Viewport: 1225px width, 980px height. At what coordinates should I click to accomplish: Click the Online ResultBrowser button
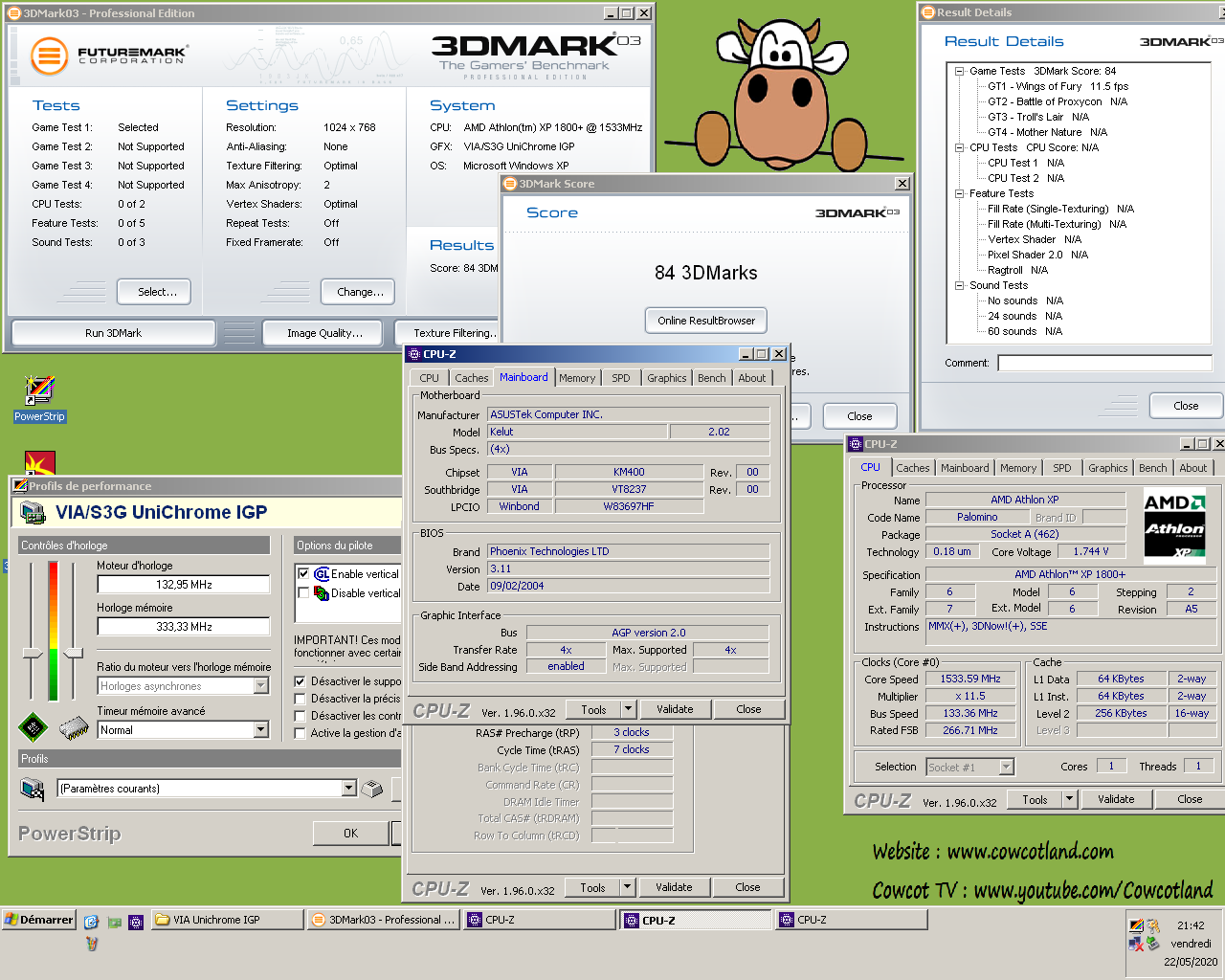706,321
